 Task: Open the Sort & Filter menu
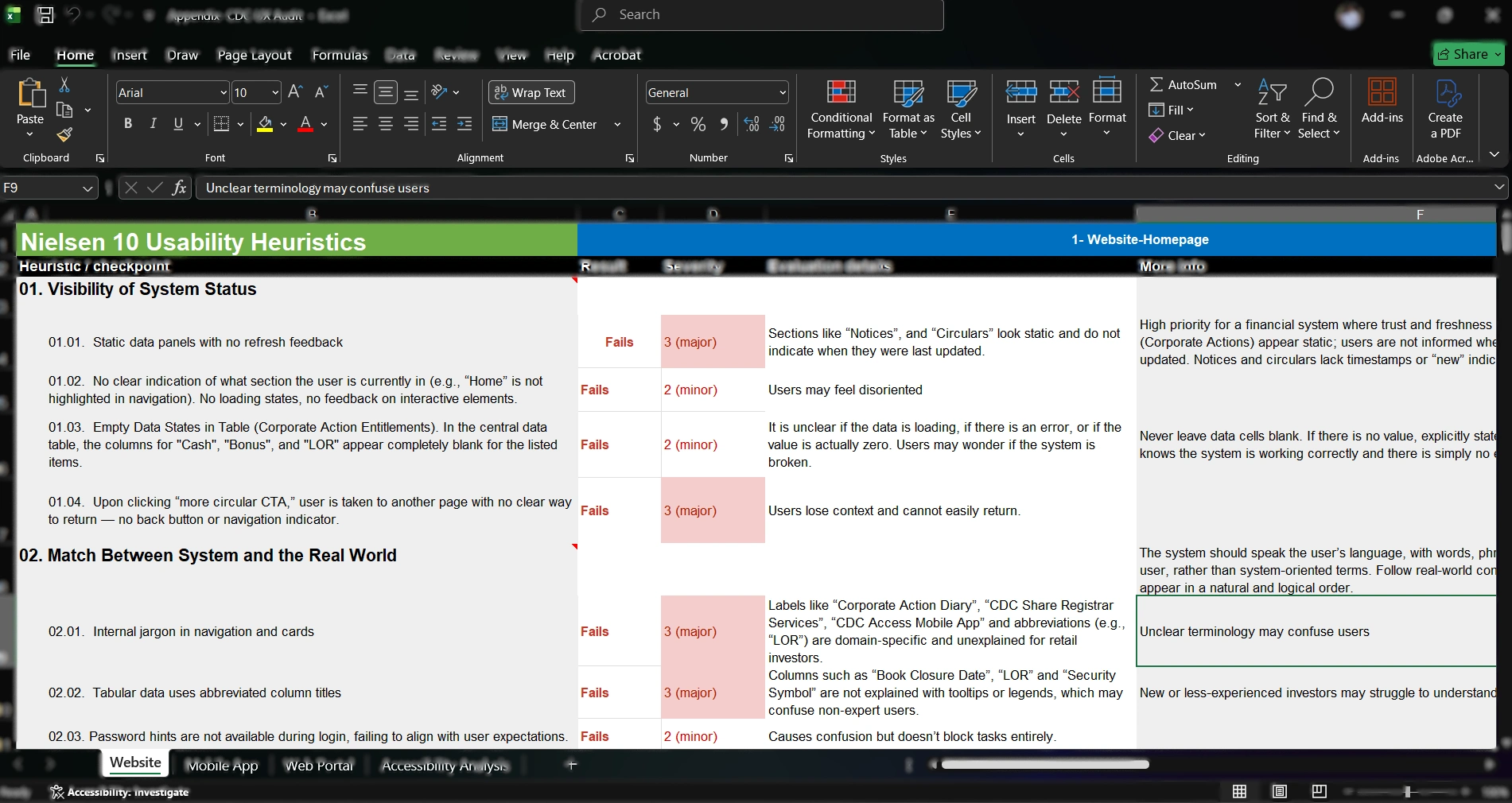point(1272,110)
